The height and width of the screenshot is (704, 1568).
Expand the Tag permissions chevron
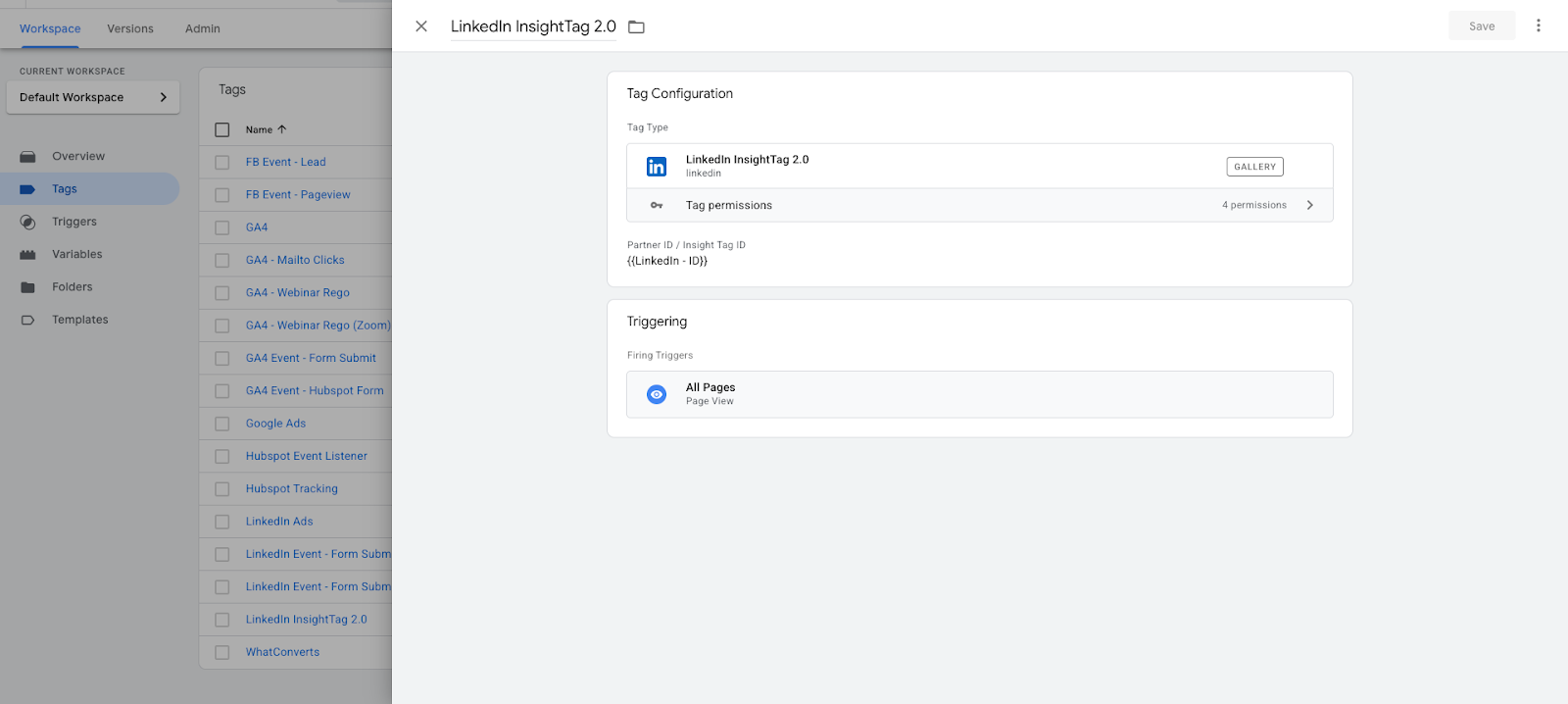1310,205
